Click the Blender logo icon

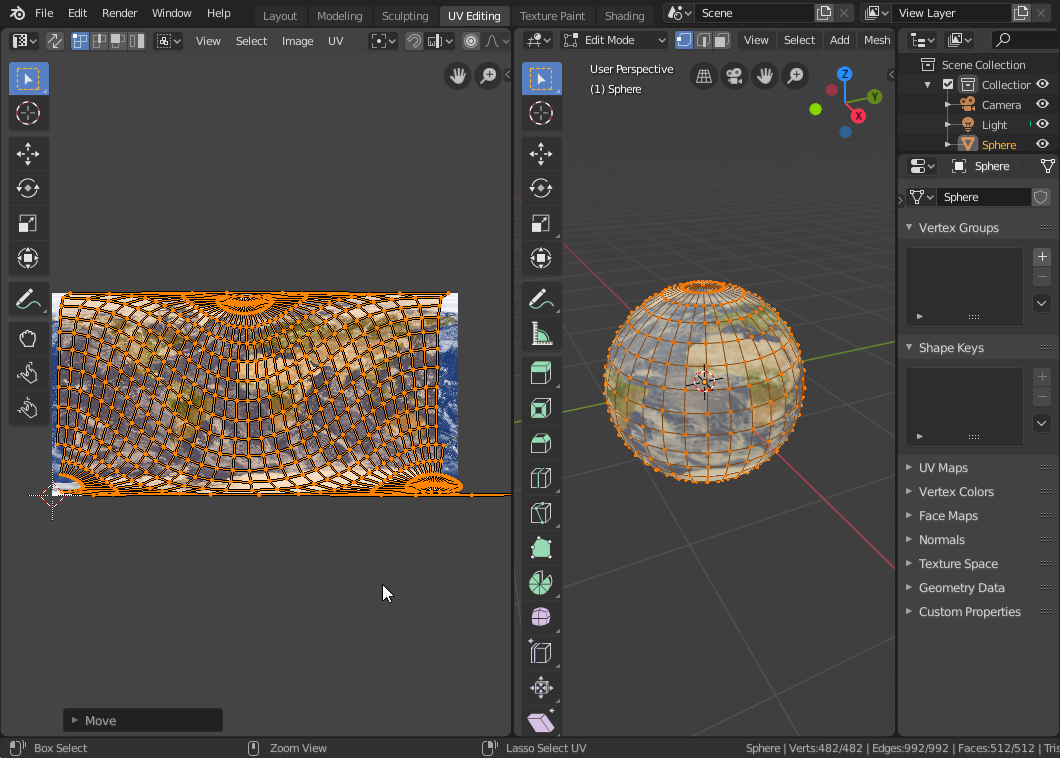(17, 13)
